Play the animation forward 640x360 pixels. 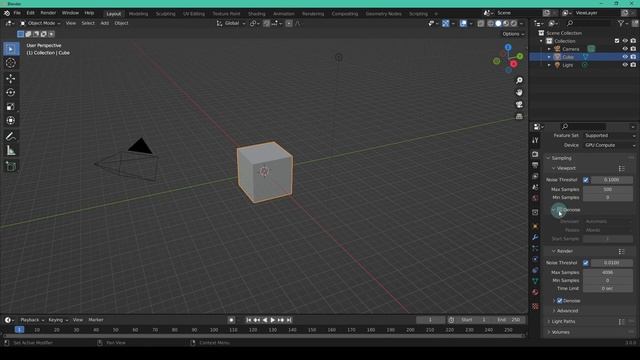(273, 320)
